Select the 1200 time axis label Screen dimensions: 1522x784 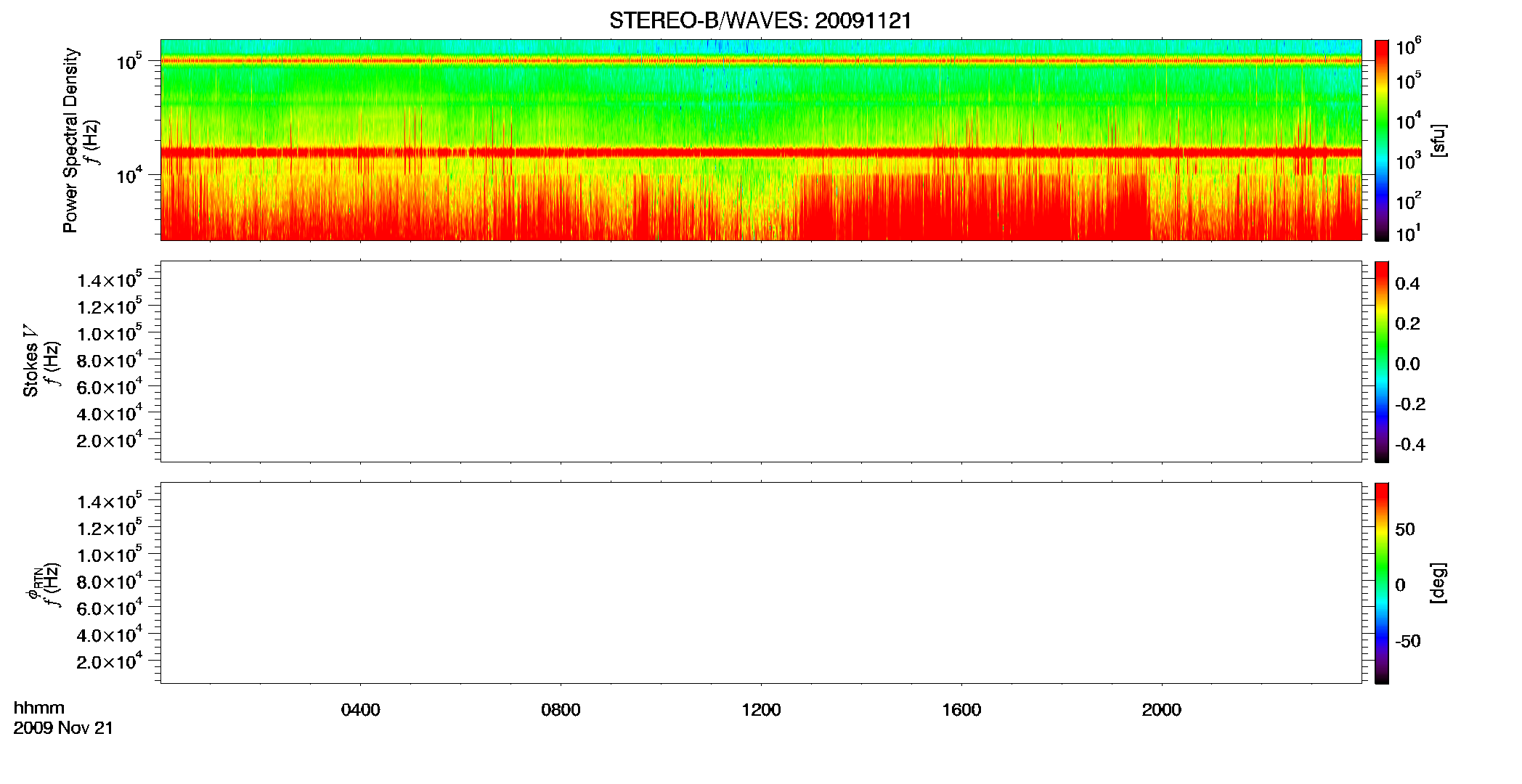pyautogui.click(x=761, y=710)
